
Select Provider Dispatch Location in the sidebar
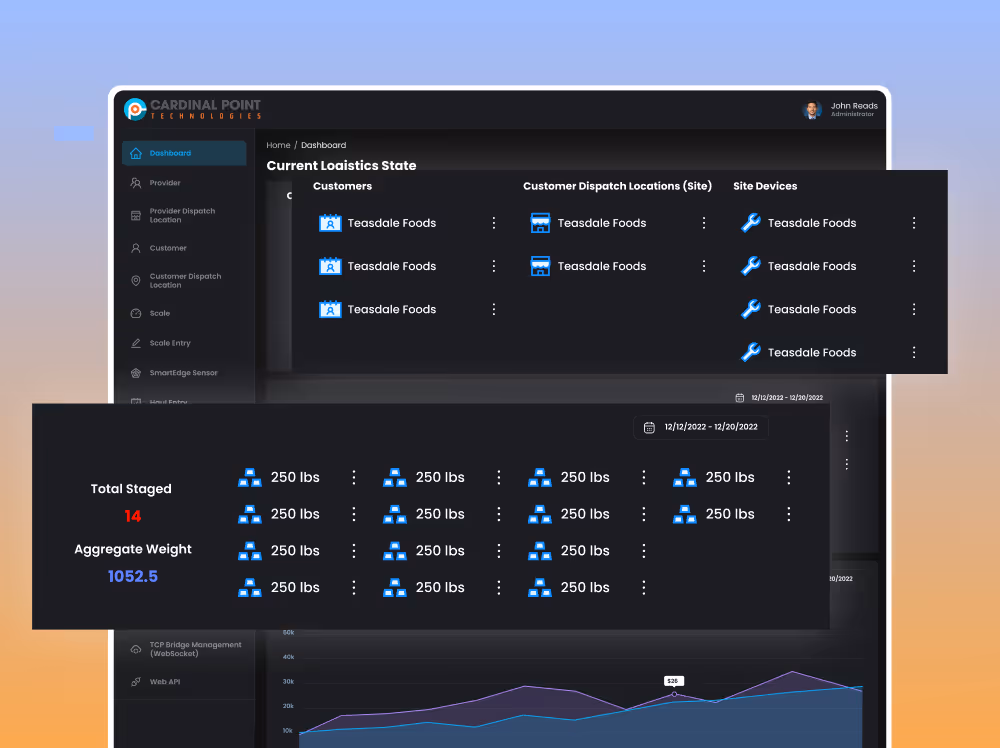point(182,216)
